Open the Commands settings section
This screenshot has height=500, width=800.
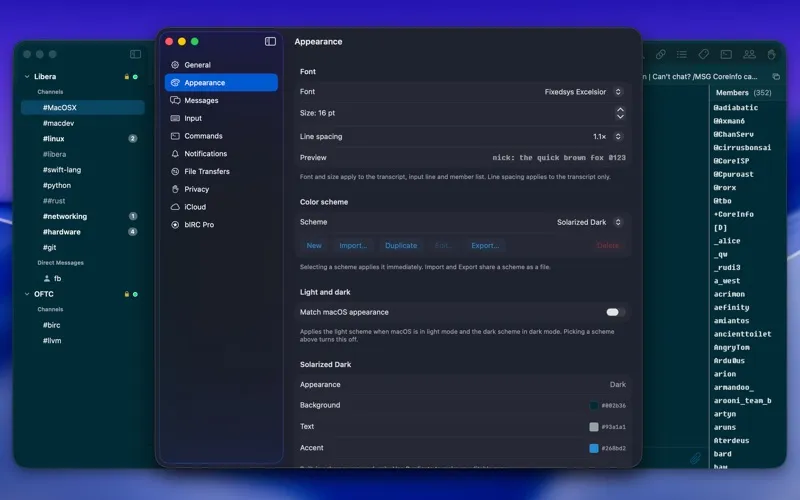(221, 136)
